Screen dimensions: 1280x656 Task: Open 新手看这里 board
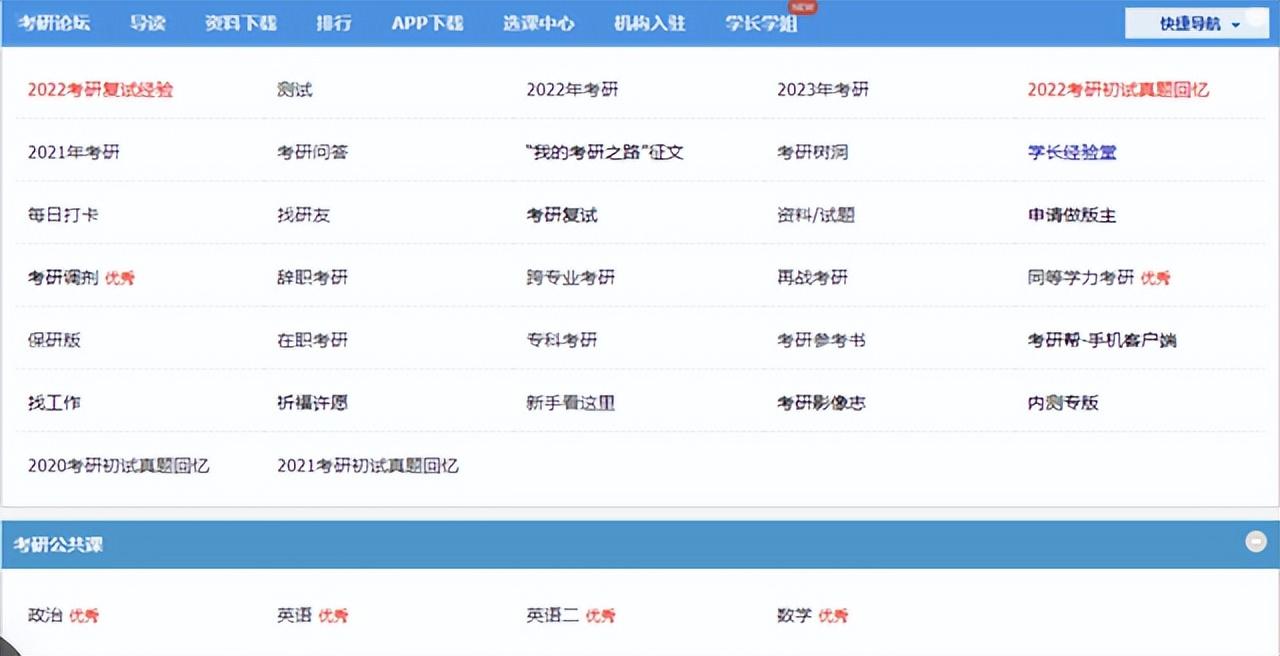click(x=570, y=403)
